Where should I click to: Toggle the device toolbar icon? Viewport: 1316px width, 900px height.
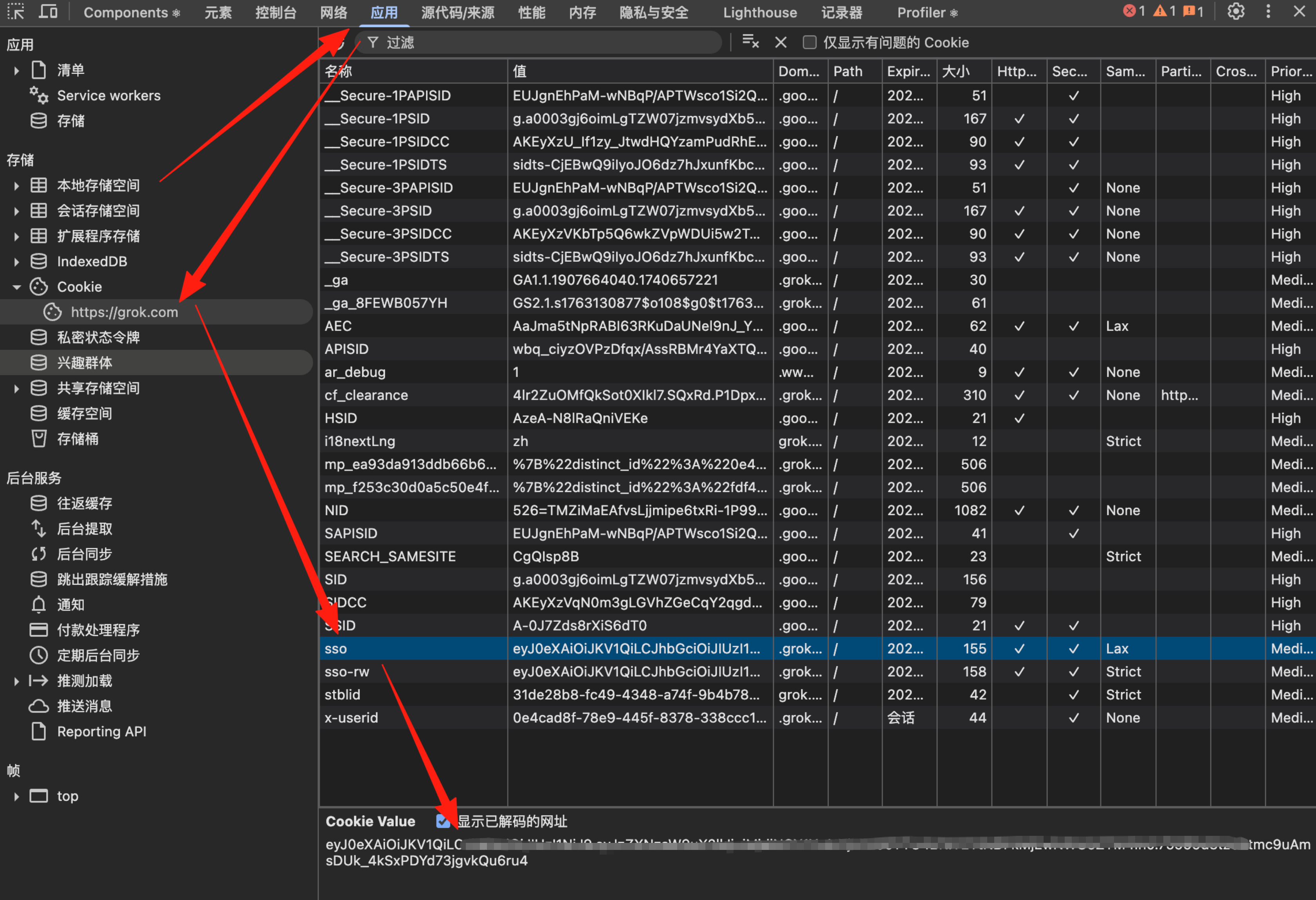coord(48,12)
